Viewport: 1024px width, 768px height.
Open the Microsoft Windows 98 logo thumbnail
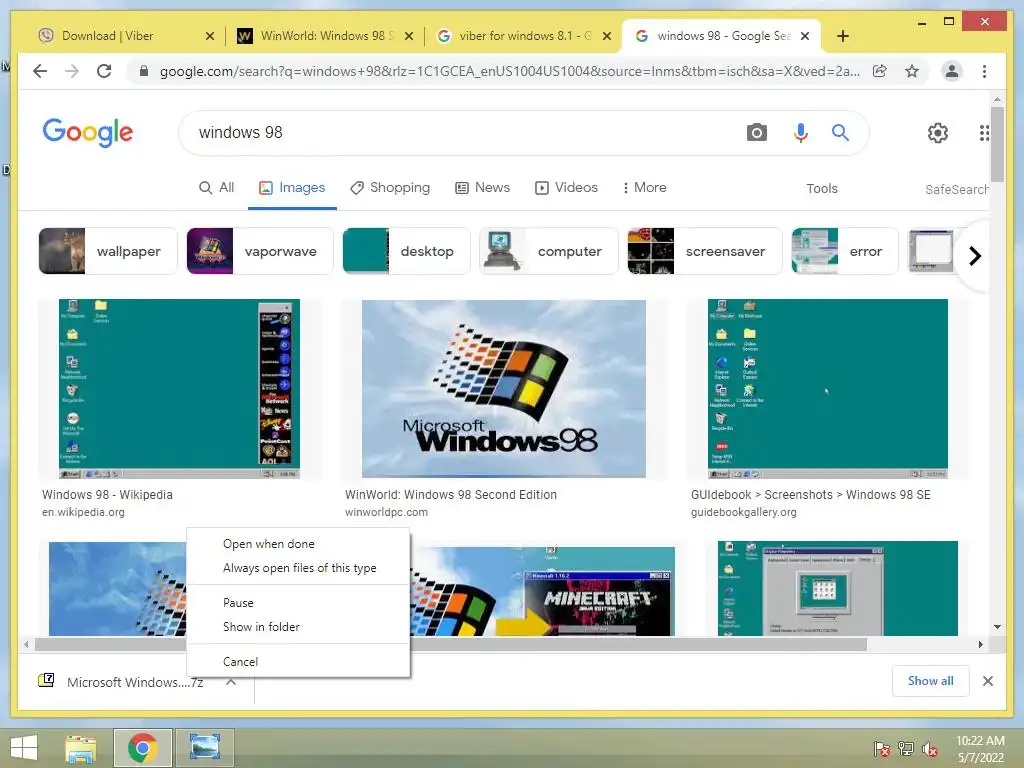504,389
